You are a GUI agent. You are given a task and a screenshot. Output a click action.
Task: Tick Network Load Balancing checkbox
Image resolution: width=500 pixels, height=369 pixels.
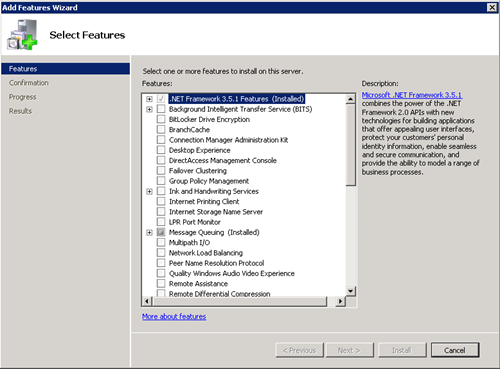161,253
